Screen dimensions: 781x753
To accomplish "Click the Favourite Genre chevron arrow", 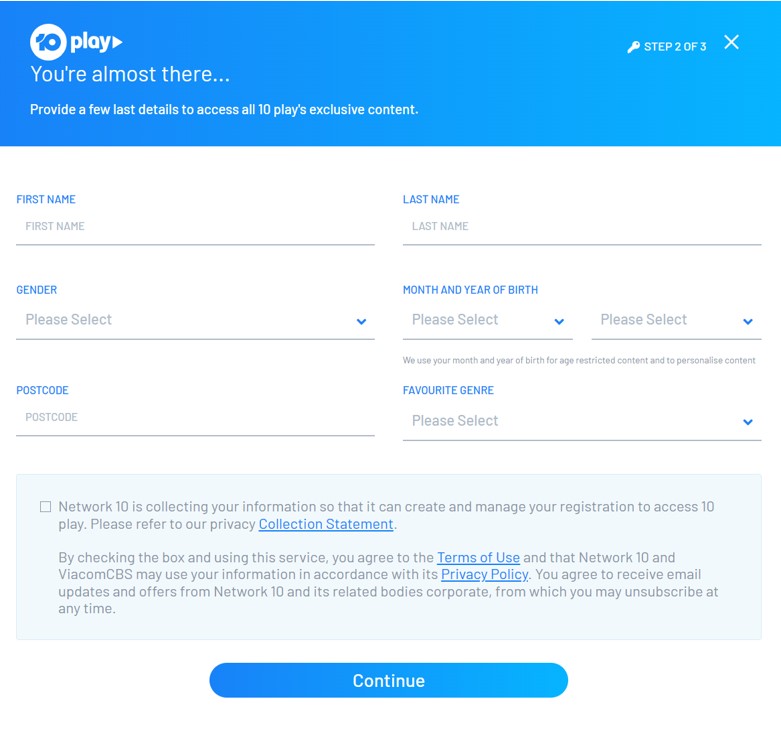I will 748,422.
